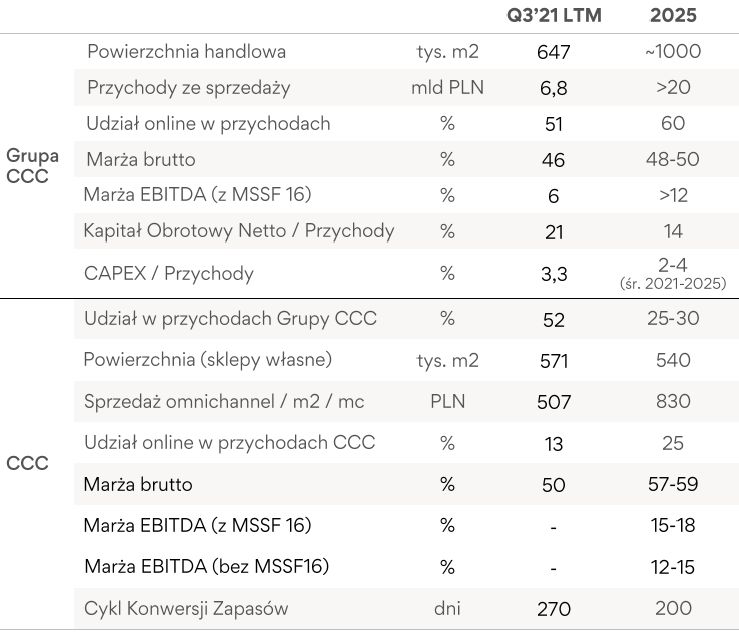Viewport: 739px width, 634px height.
Task: Click the 830 omnichannel sales target
Action: [673, 402]
